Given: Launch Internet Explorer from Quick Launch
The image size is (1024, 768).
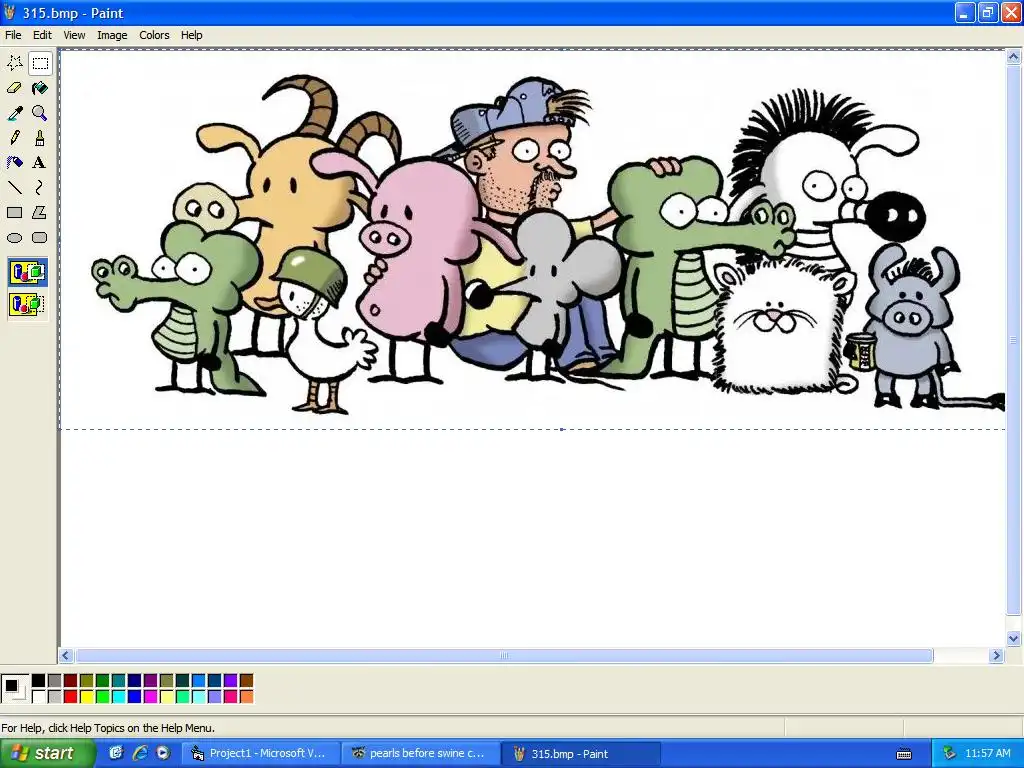Looking at the screenshot, I should [140, 754].
